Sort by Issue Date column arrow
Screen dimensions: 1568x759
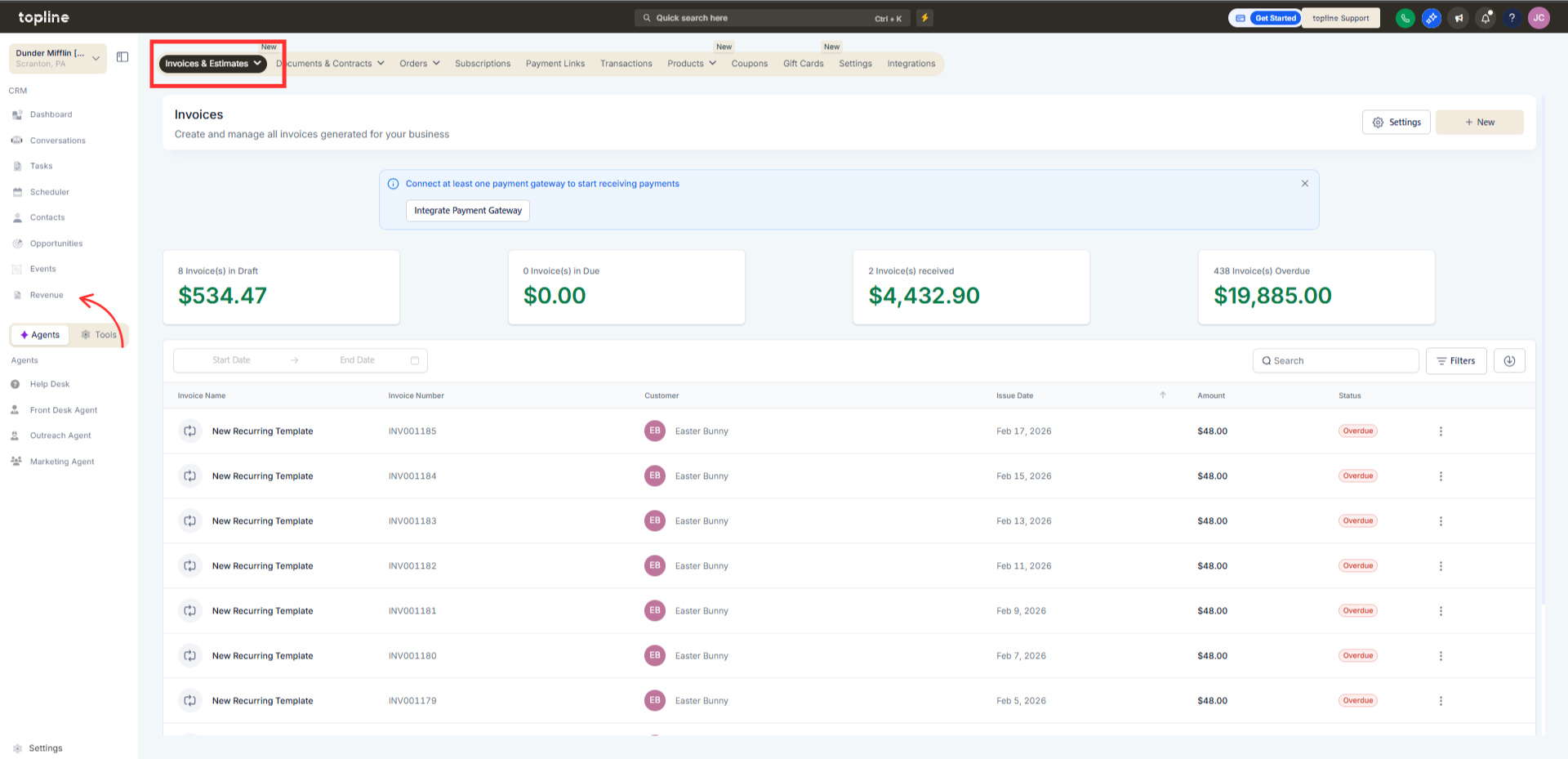coord(1163,395)
